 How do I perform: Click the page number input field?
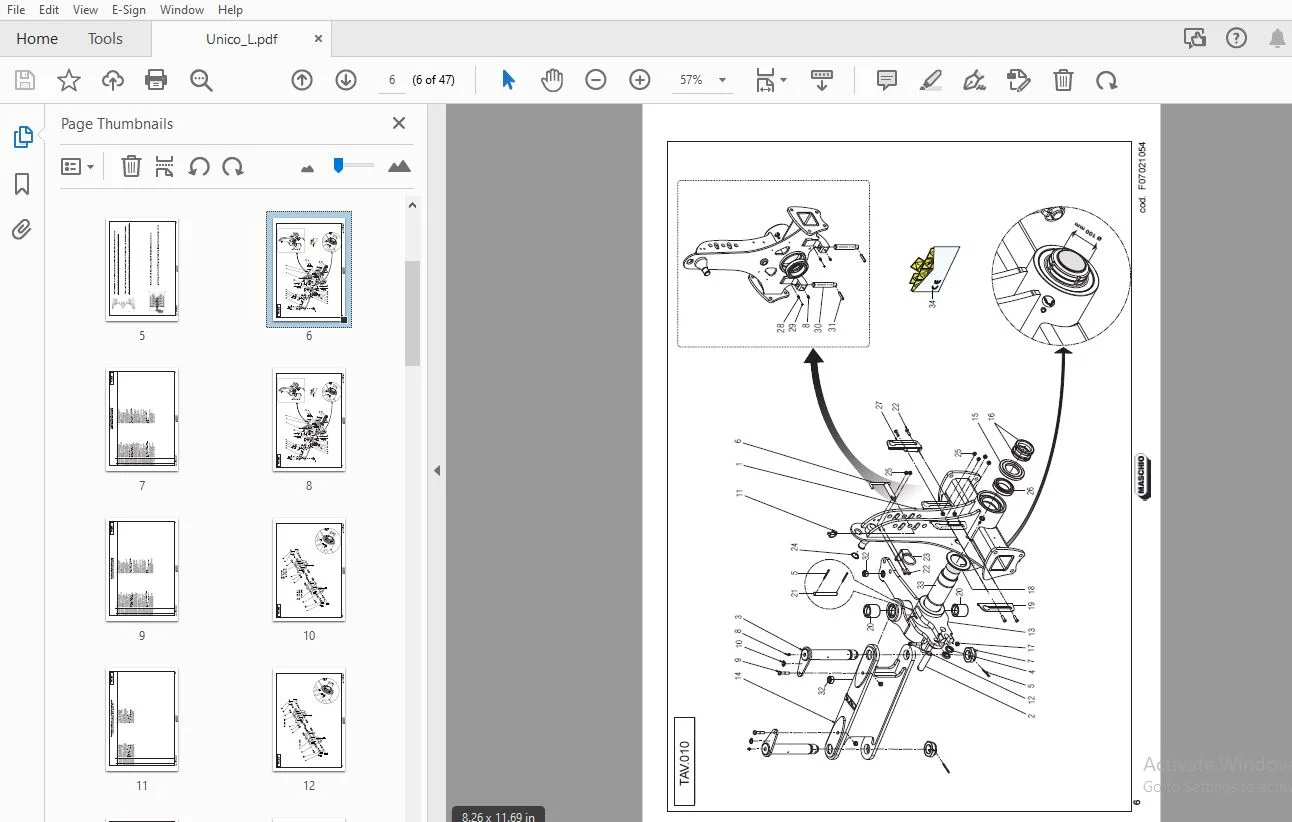(x=392, y=80)
